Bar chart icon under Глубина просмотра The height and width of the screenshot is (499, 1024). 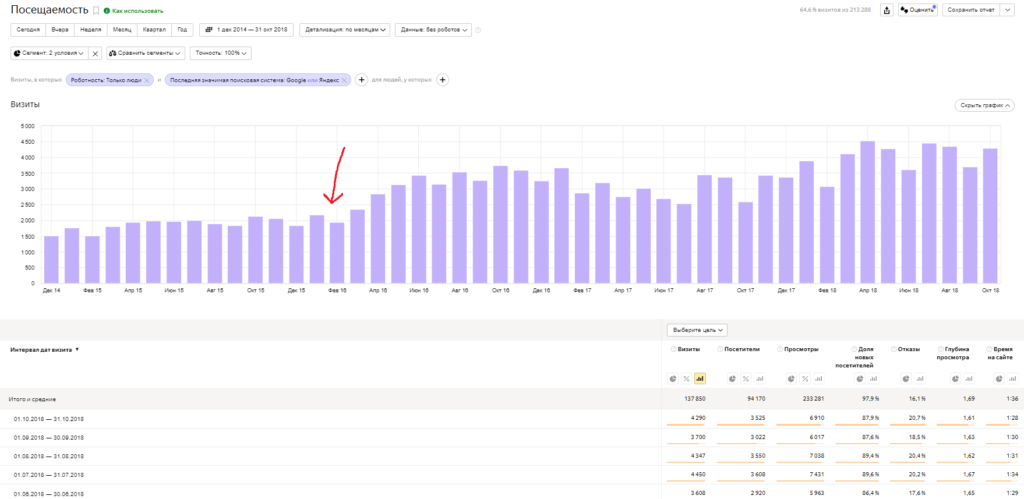coord(968,379)
